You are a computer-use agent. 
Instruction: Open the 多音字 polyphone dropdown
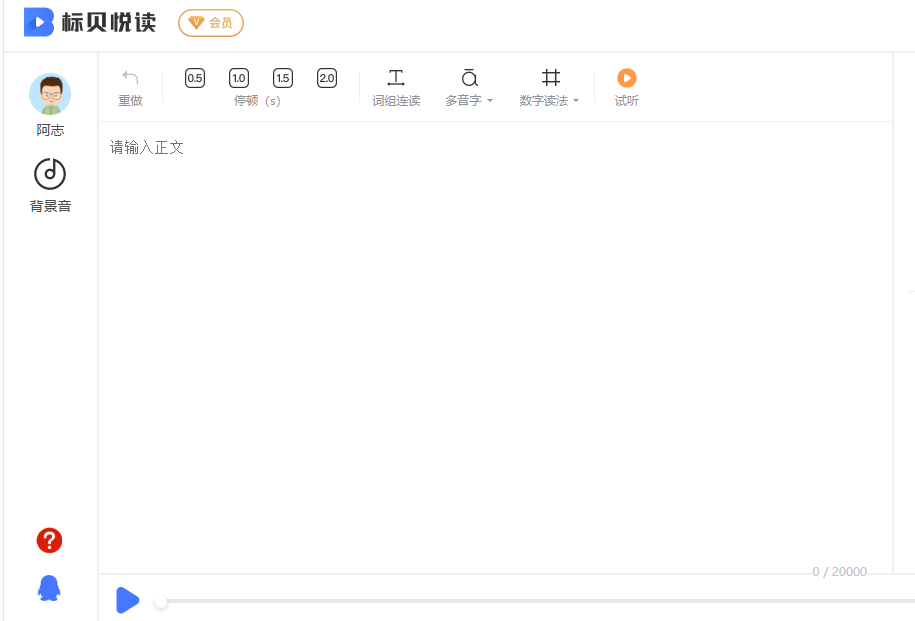click(469, 88)
